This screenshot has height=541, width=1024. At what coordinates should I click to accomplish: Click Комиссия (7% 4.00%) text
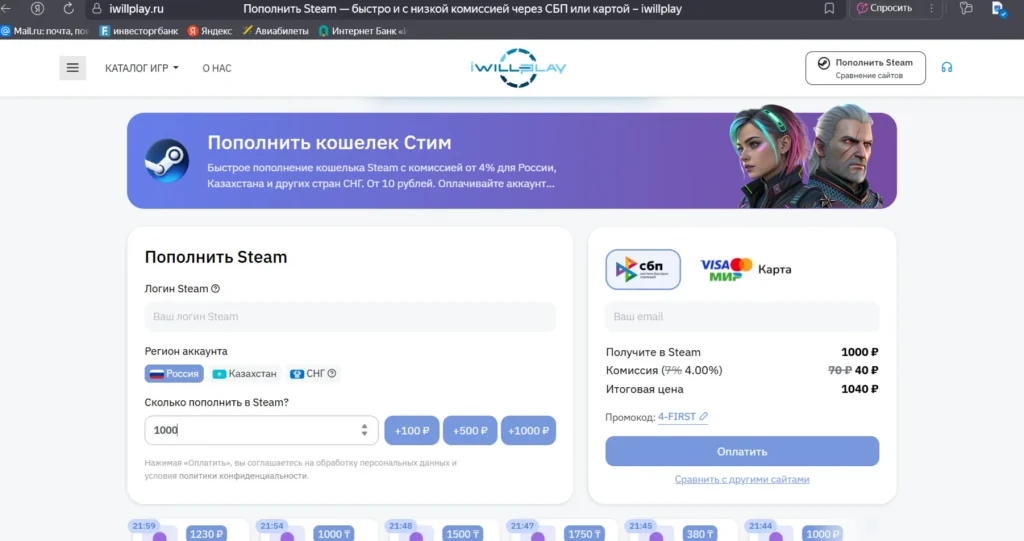click(664, 370)
